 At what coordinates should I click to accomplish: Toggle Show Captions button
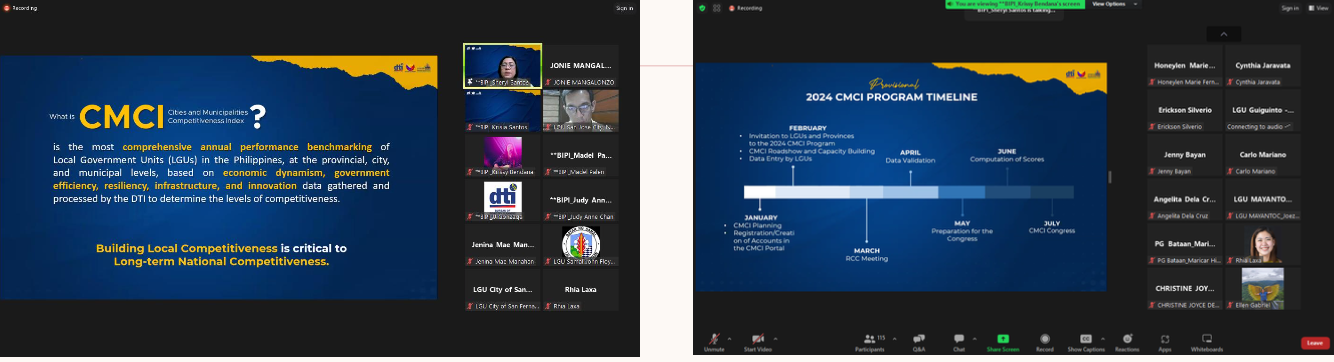(x=1086, y=341)
